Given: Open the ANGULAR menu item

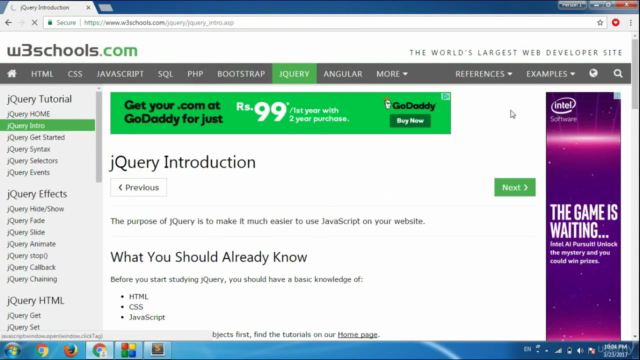Looking at the screenshot, I should click(x=343, y=74).
